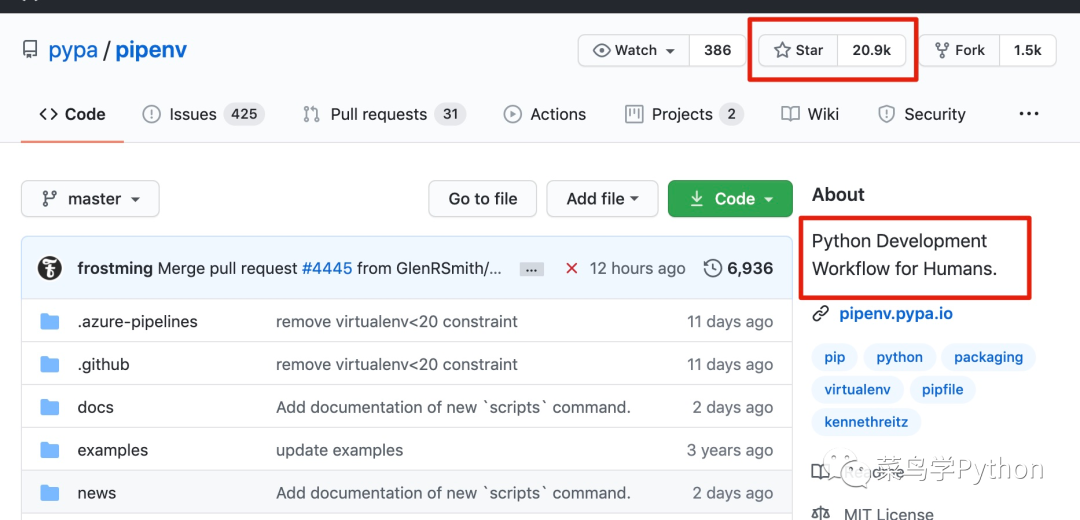The height and width of the screenshot is (520, 1080).
Task: Open the frostming author link
Action: pos(115,269)
